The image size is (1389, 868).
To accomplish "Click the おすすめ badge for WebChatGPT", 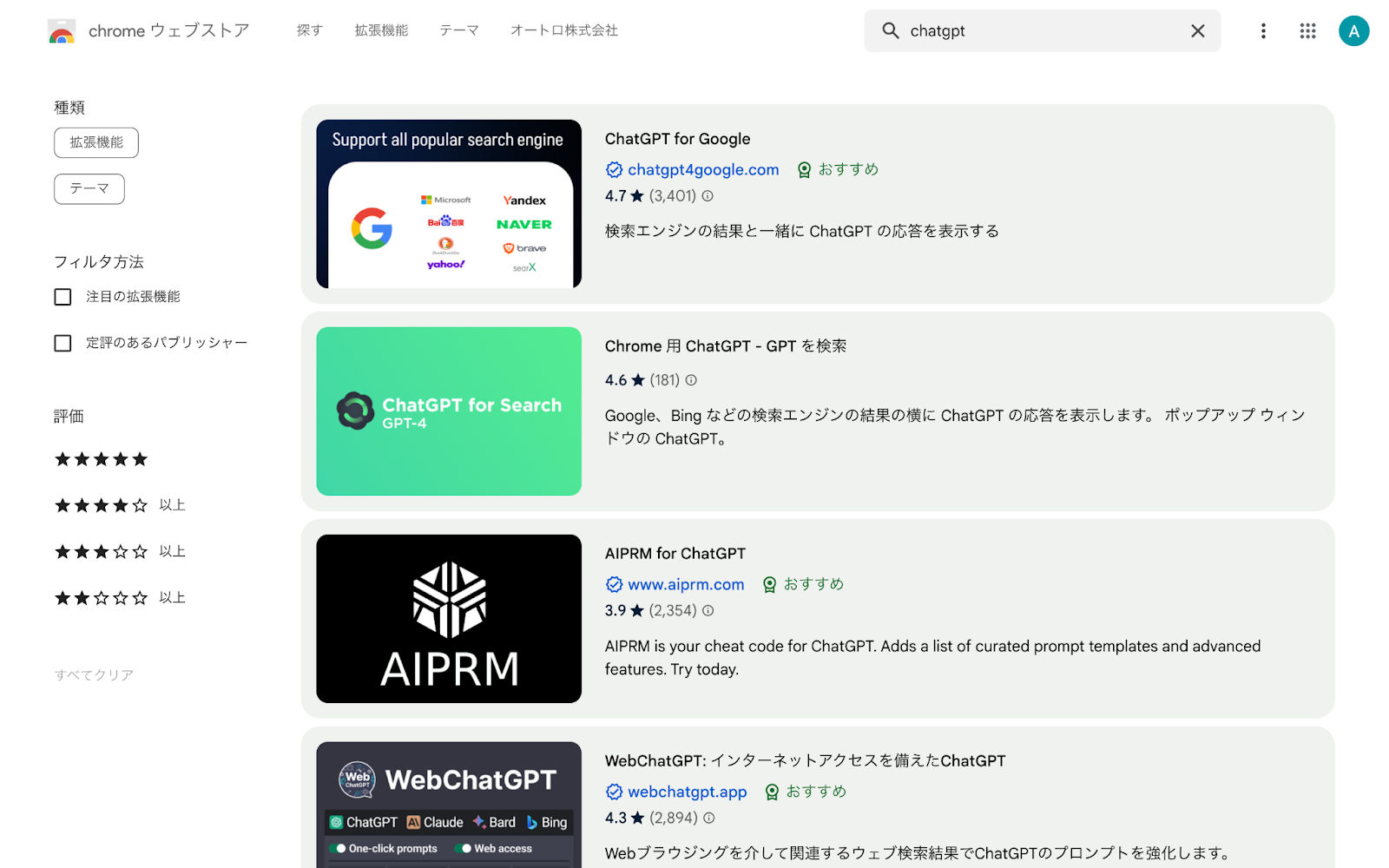I will [805, 792].
